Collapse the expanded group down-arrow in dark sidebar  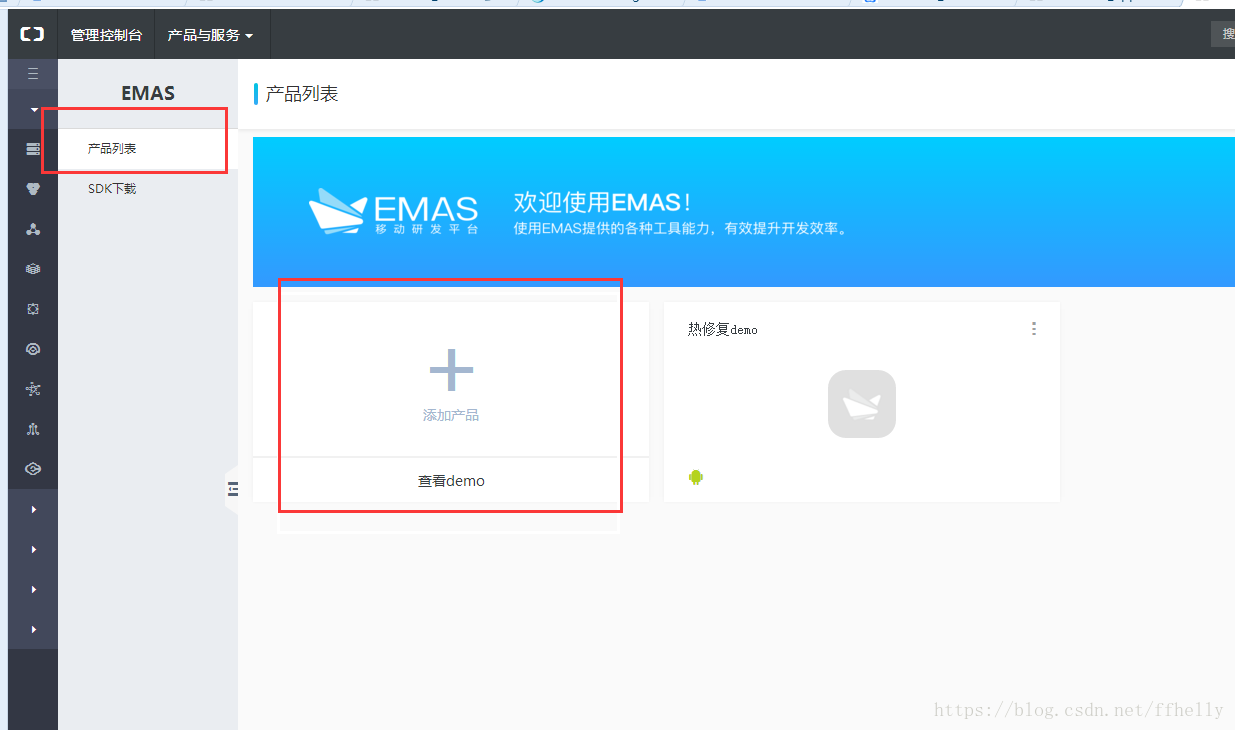click(x=34, y=110)
